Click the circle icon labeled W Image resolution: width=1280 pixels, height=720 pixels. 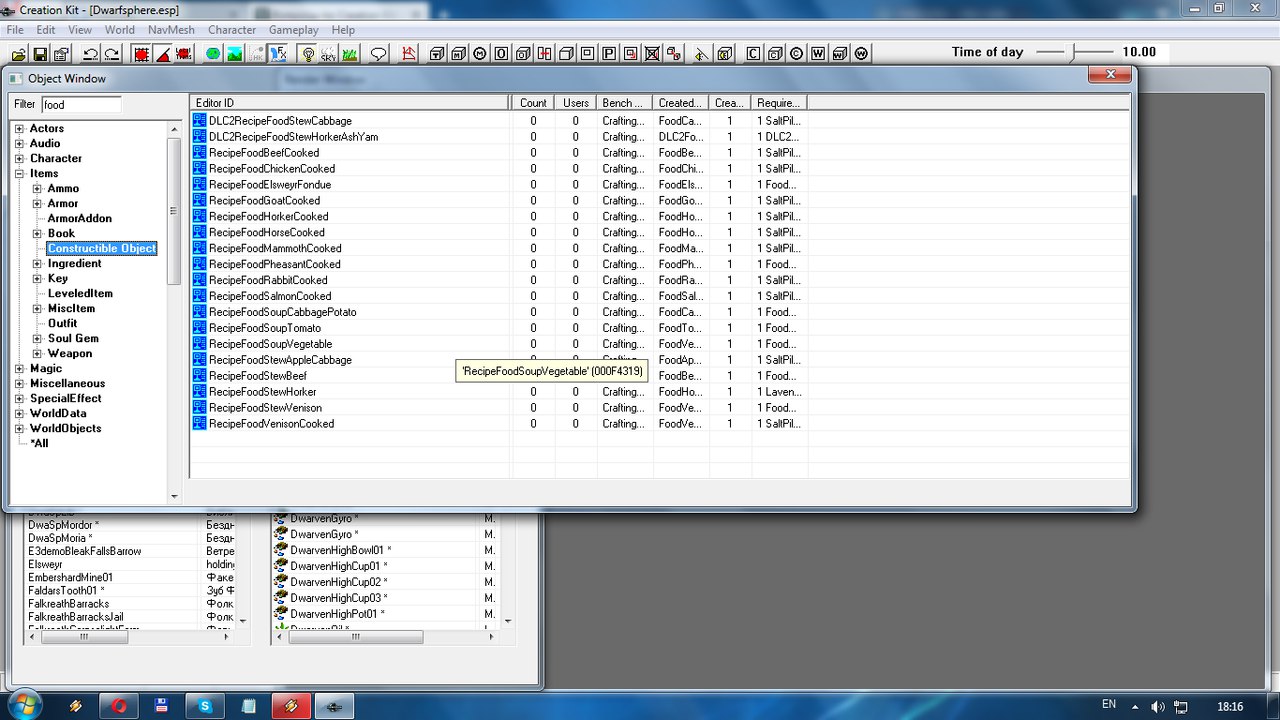[x=861, y=53]
